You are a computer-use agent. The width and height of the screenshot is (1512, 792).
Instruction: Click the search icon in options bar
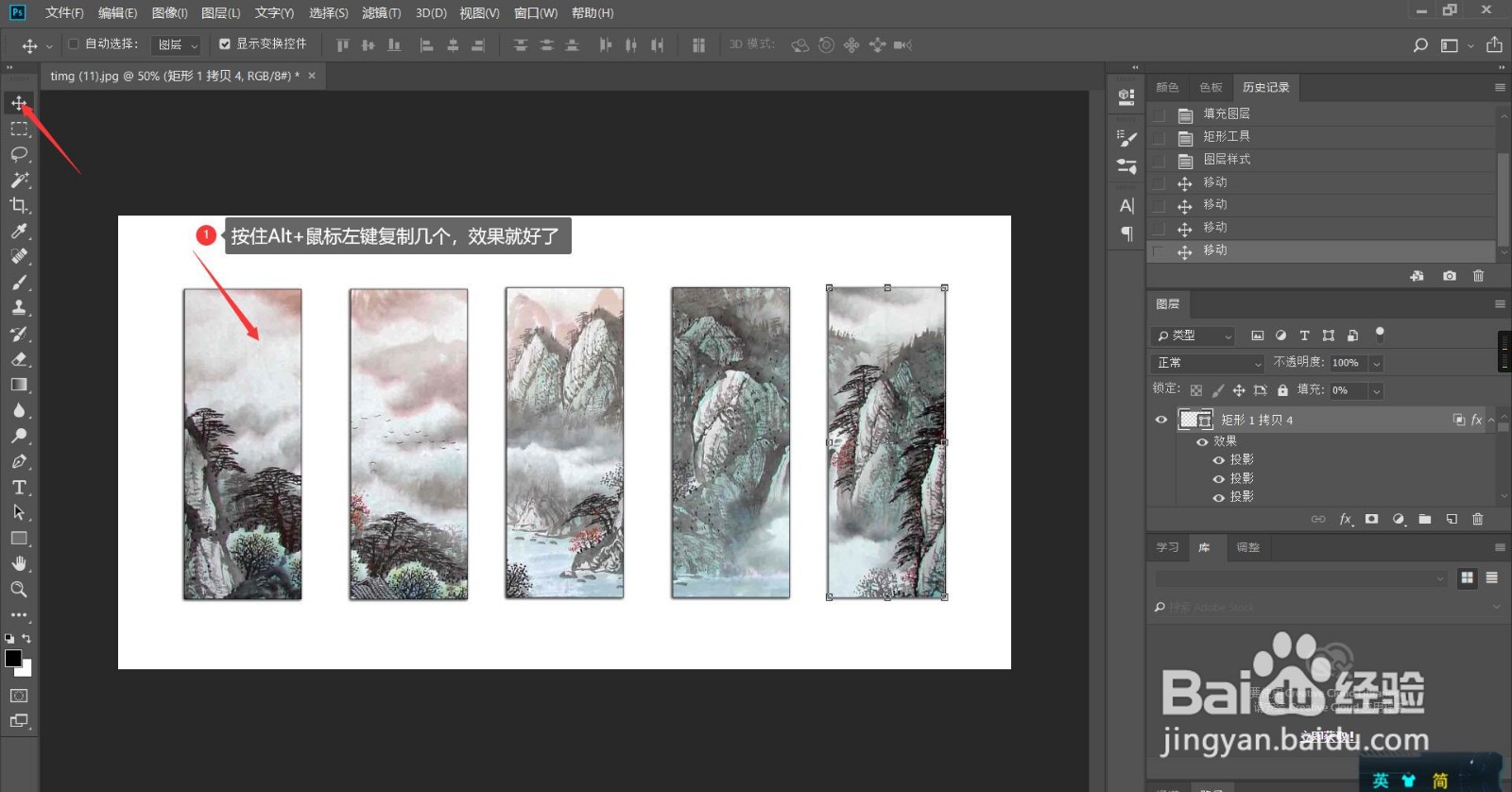[x=1419, y=44]
